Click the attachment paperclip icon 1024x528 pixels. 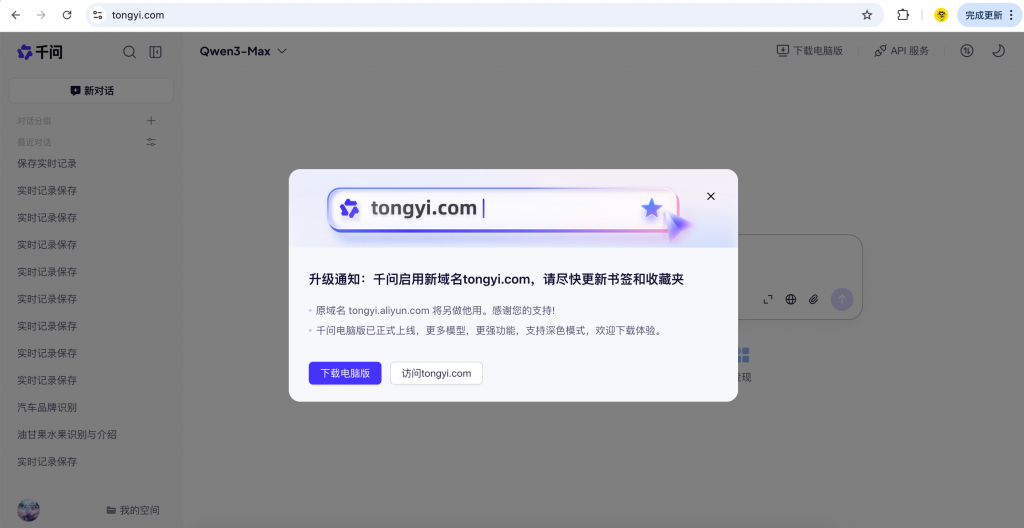point(814,299)
